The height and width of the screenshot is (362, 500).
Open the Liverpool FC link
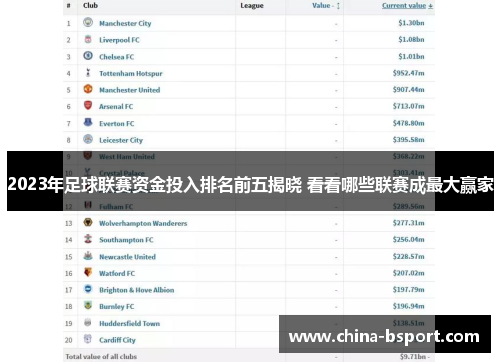coord(119,40)
